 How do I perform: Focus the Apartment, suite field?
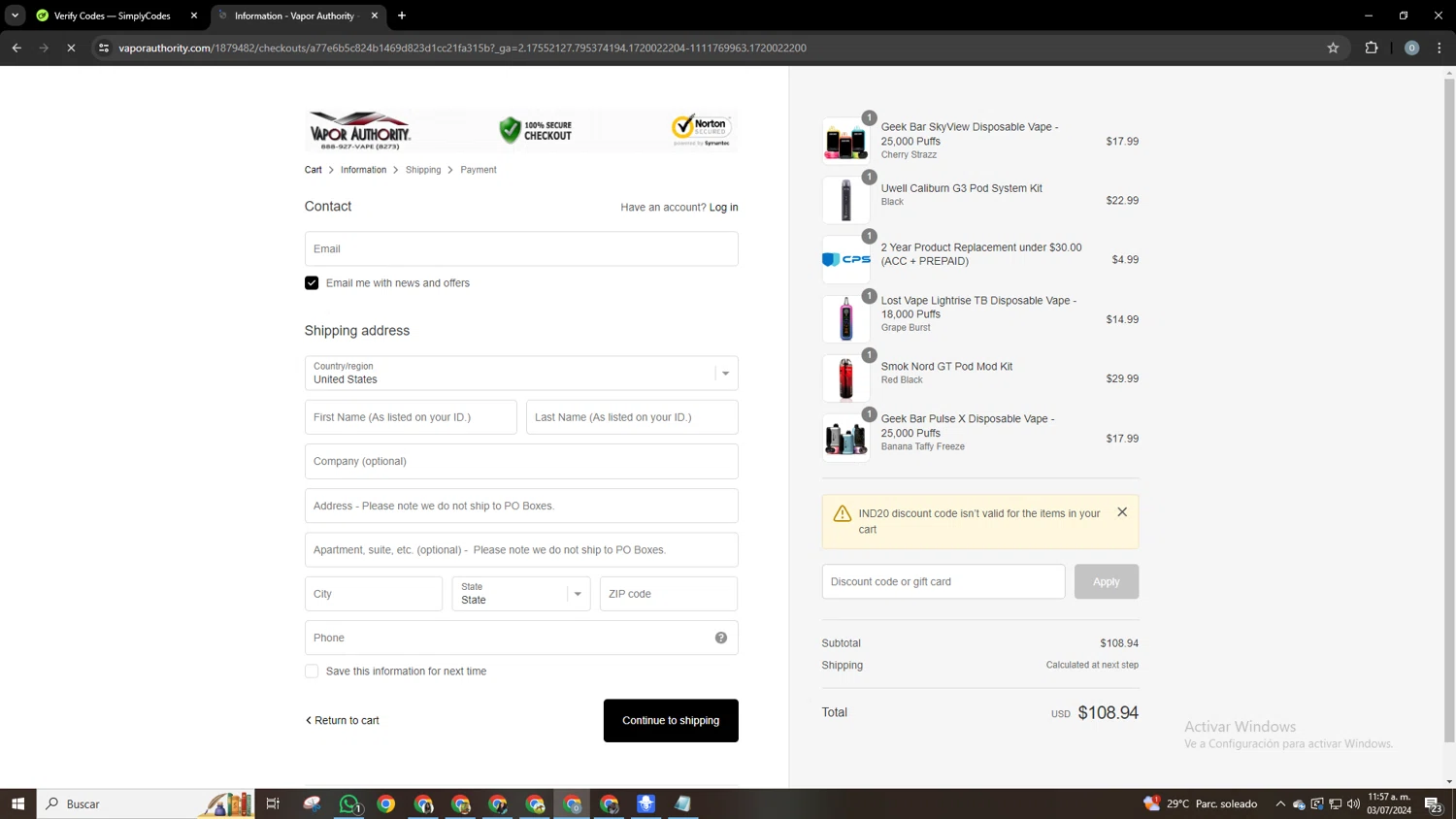pyautogui.click(x=521, y=550)
